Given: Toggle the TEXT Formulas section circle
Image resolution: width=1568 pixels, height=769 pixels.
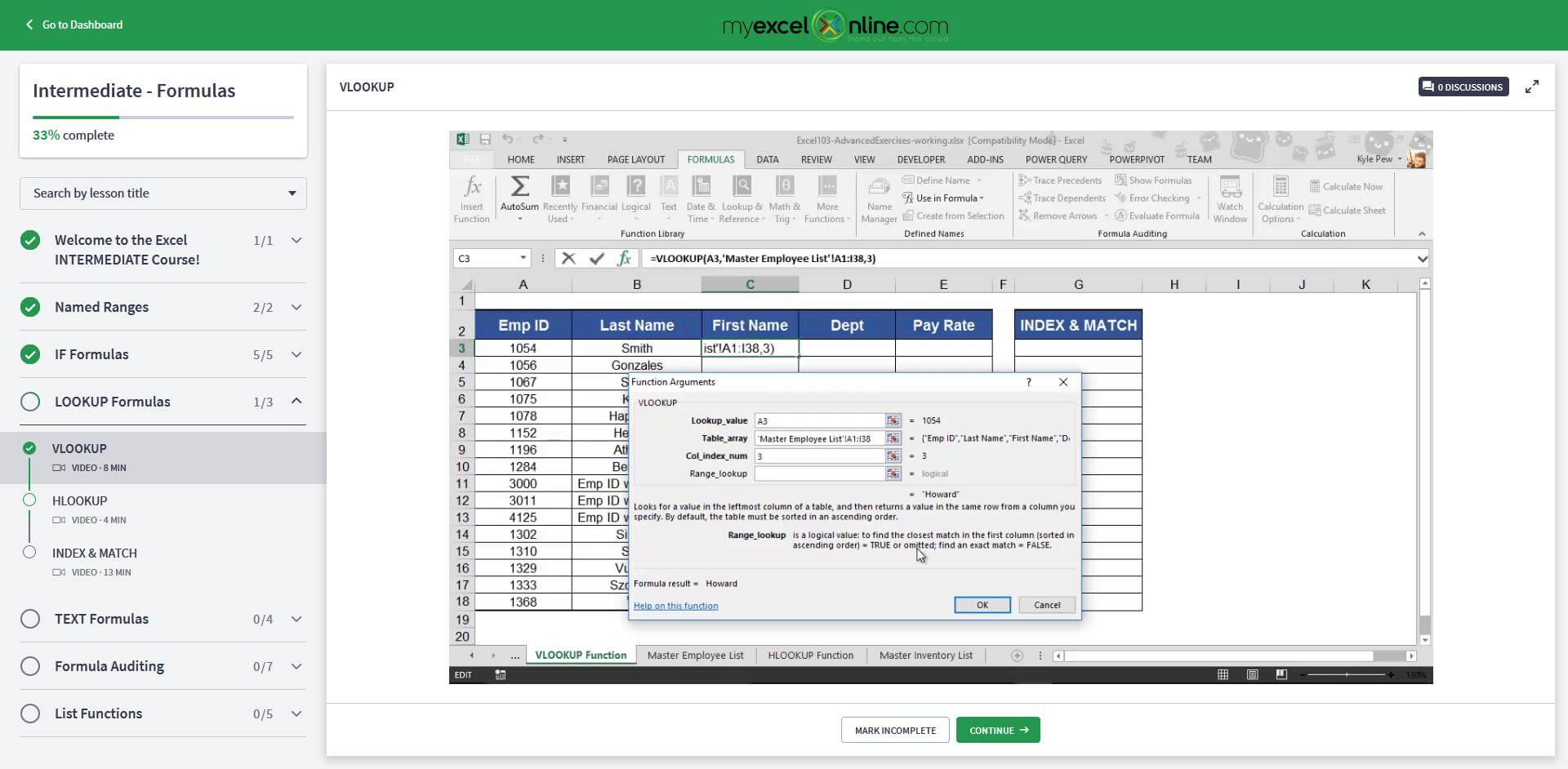Looking at the screenshot, I should click(30, 619).
